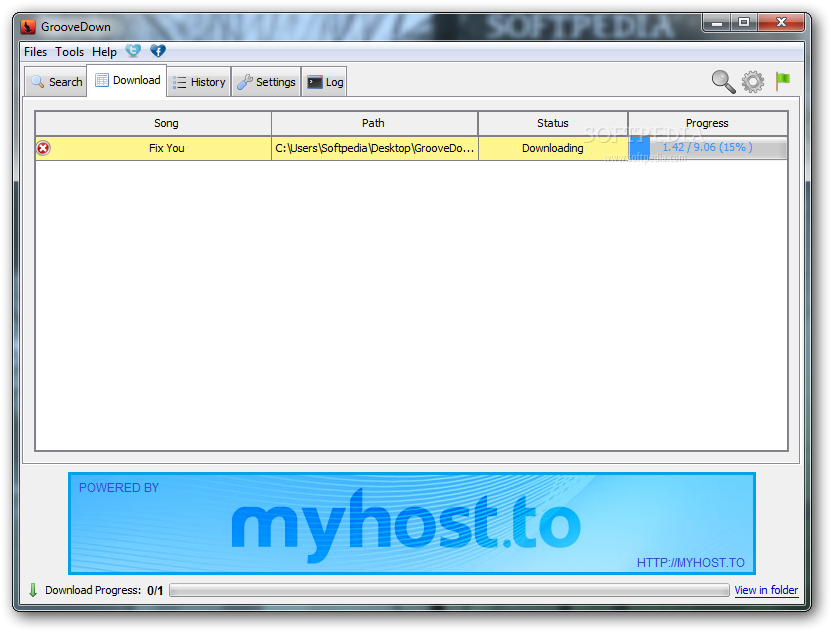832x632 pixels.
Task: Cancel the Fix You download with red X
Action: pyautogui.click(x=44, y=148)
